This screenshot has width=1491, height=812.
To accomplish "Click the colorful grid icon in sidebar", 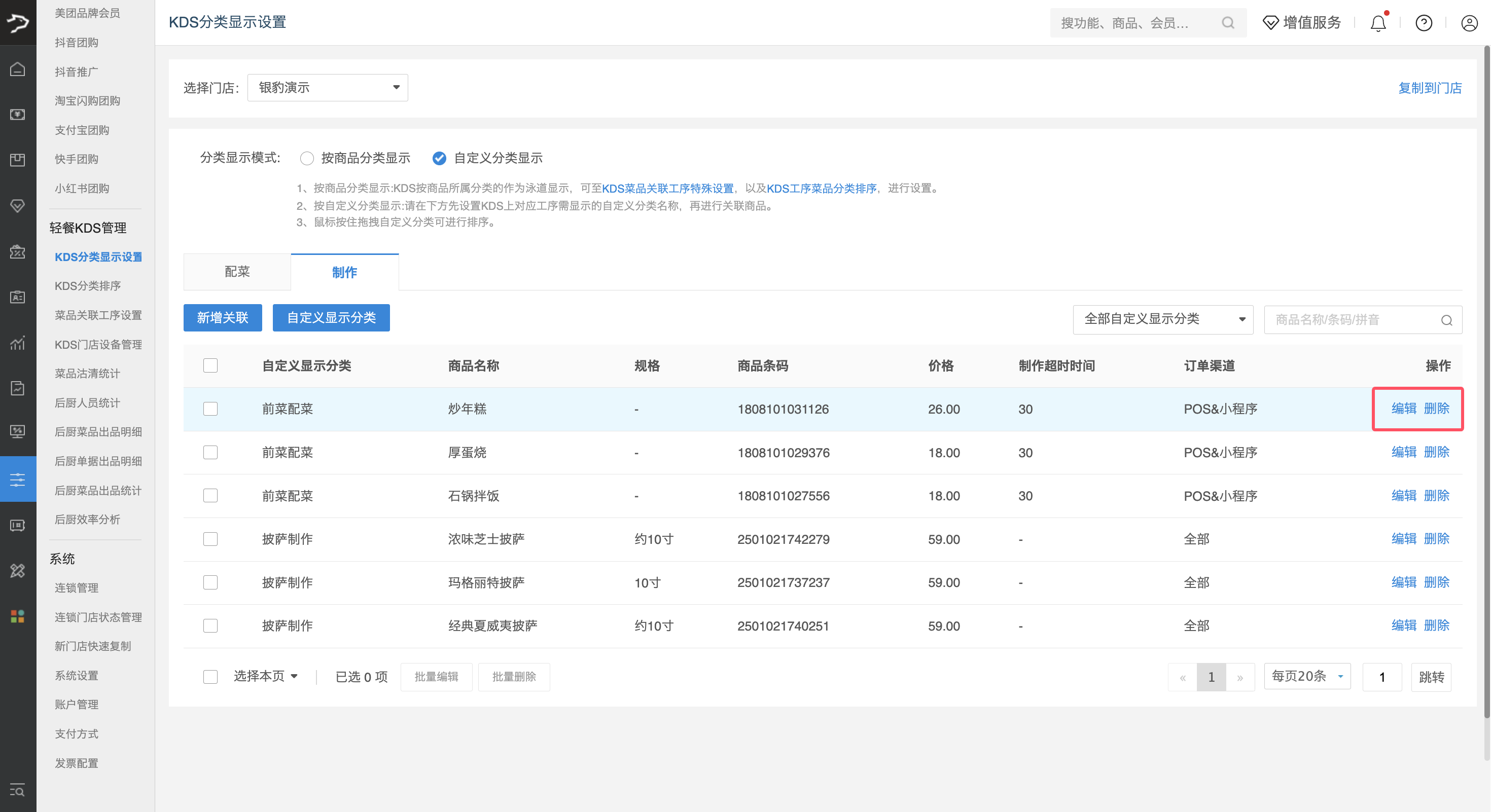I will 17,616.
